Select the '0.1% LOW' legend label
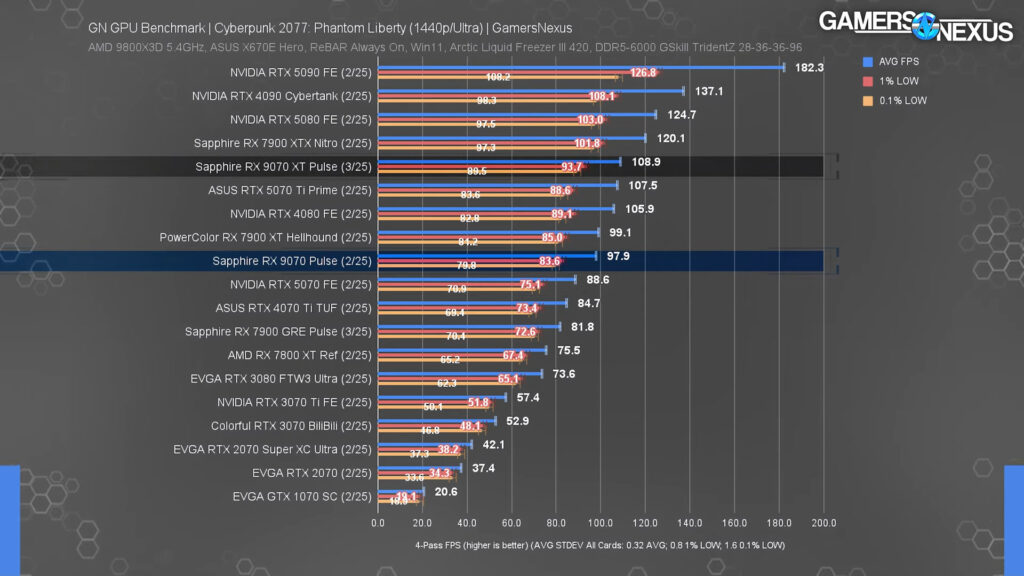The image size is (1024, 576). pos(903,101)
